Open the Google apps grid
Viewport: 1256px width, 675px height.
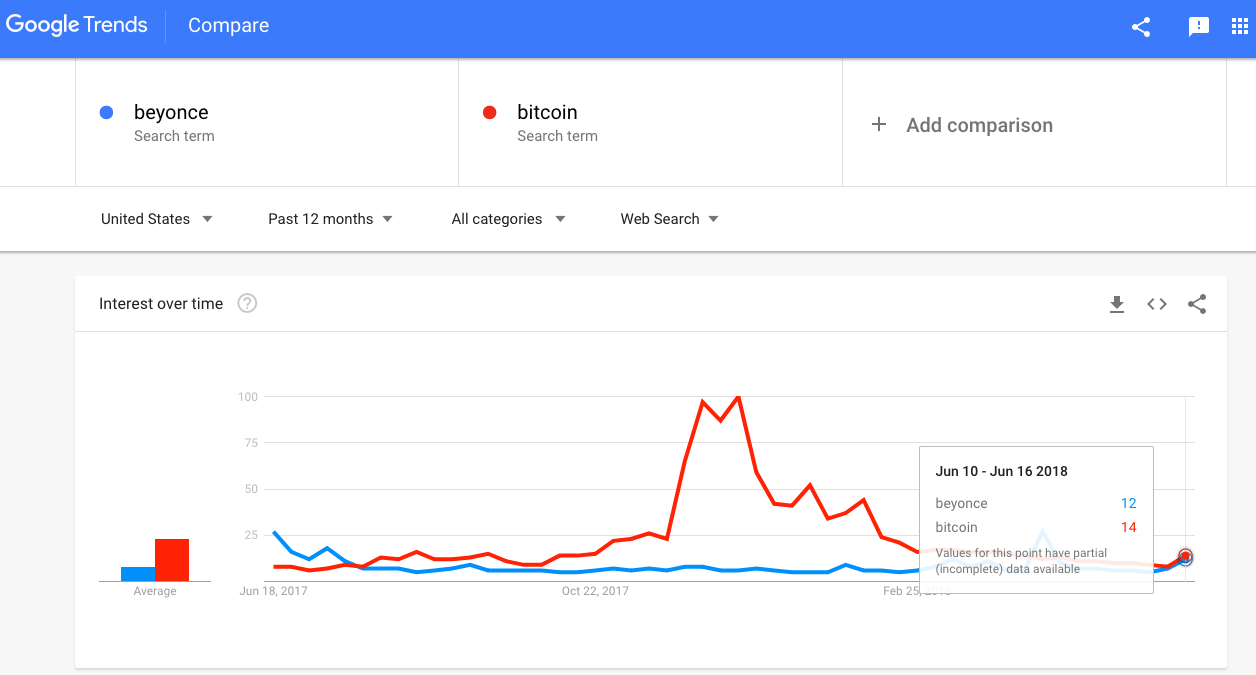(1240, 27)
